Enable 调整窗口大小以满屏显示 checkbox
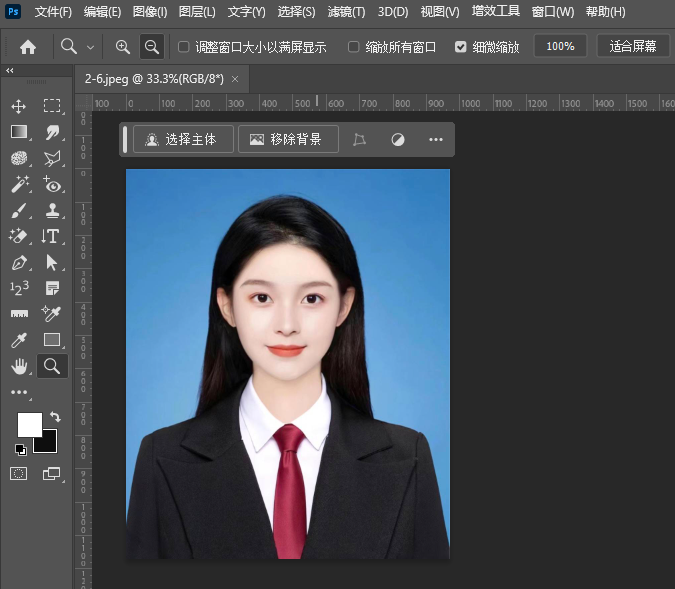This screenshot has width=675, height=589. tap(183, 47)
